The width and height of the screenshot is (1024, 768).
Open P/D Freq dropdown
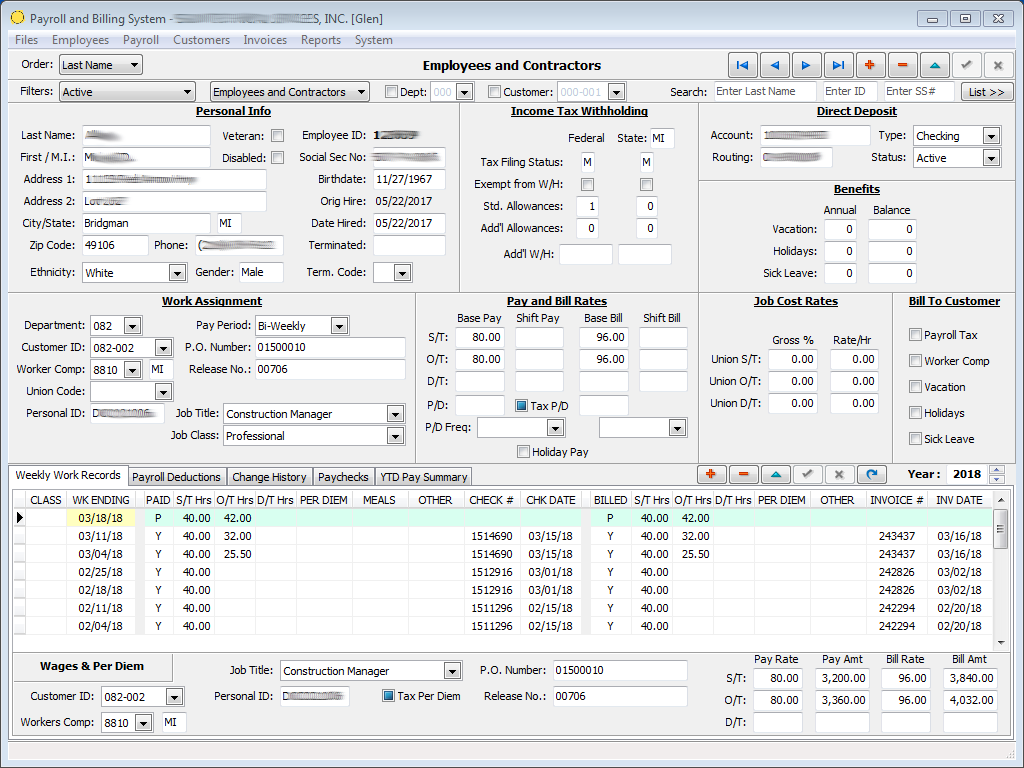[555, 428]
